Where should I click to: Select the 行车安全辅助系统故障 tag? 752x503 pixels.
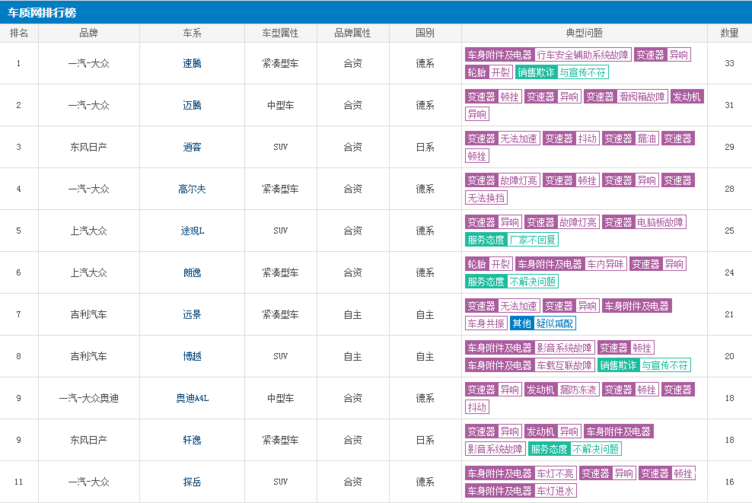pos(583,55)
